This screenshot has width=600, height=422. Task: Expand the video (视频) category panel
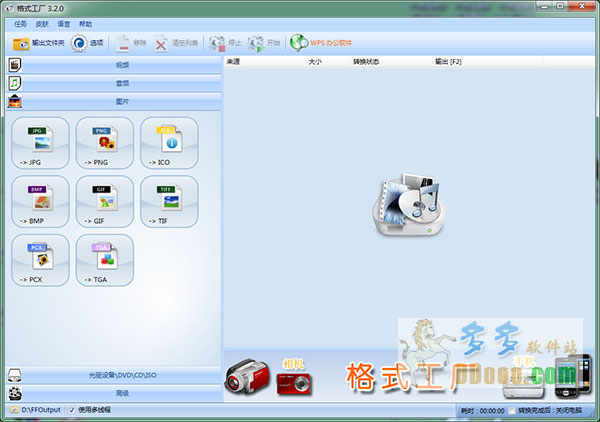point(122,65)
